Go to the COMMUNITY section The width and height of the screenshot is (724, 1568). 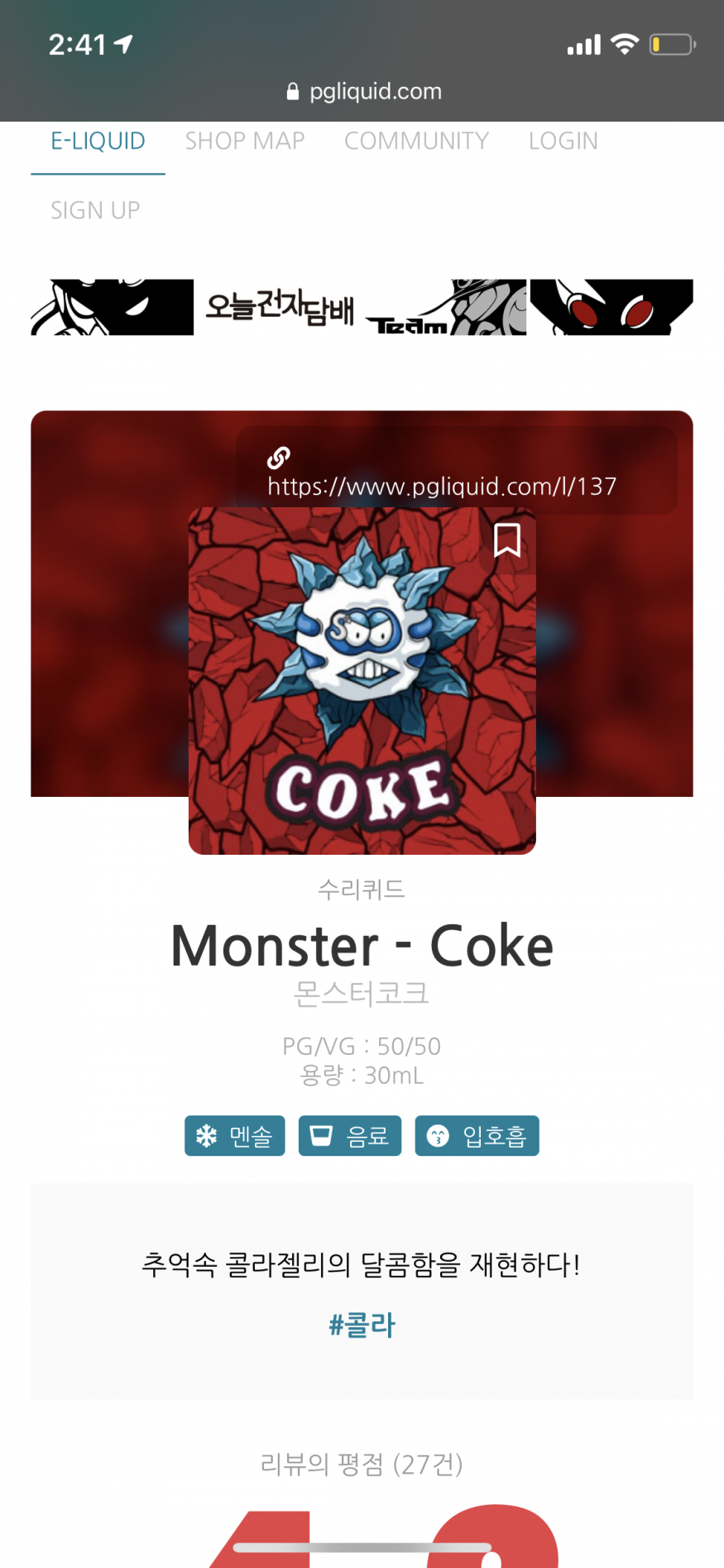point(416,141)
